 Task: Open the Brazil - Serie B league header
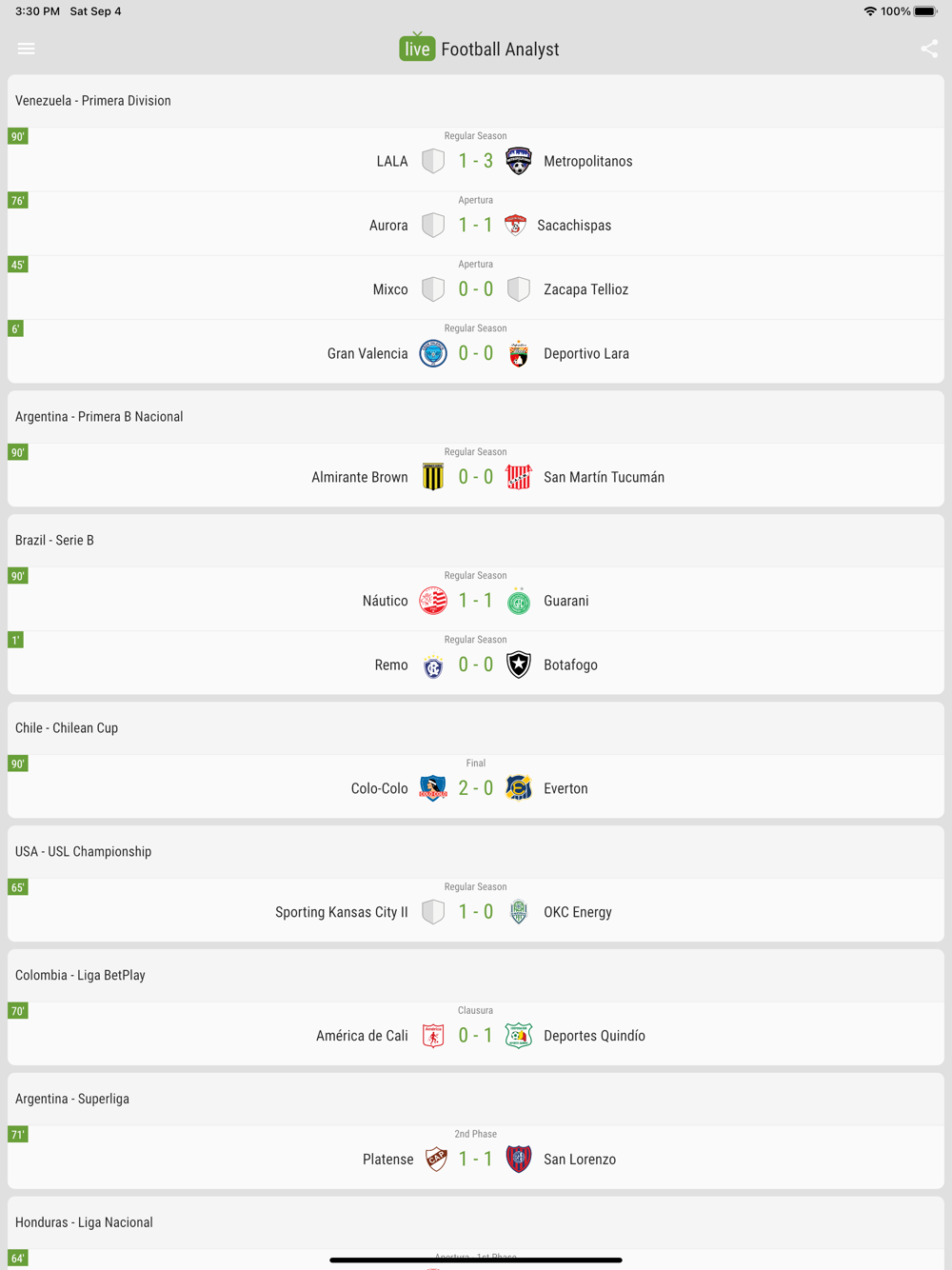[x=54, y=541]
